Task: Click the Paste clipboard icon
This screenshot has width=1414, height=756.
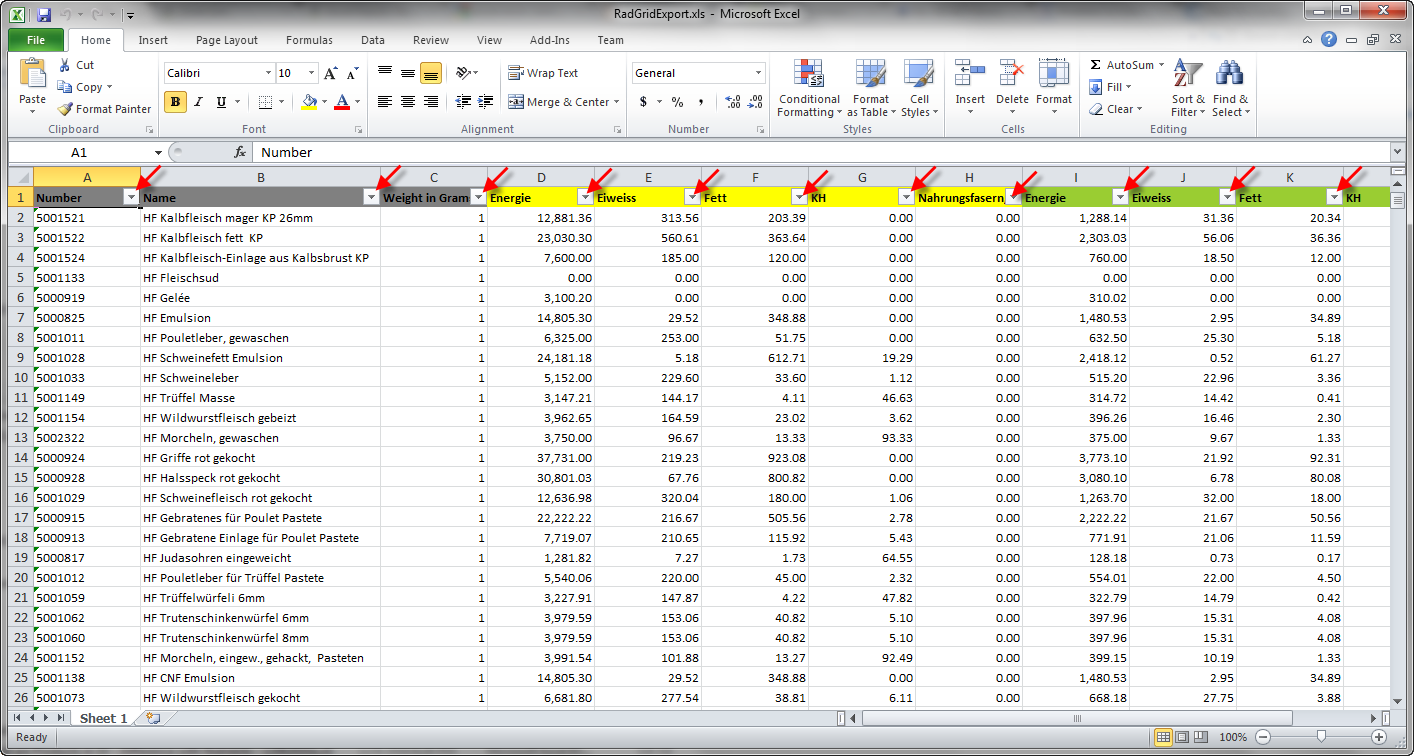Action: tap(33, 74)
